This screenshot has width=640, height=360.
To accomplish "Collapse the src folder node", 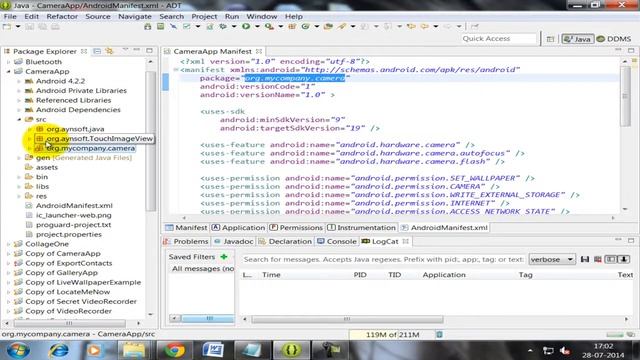I will coord(19,119).
